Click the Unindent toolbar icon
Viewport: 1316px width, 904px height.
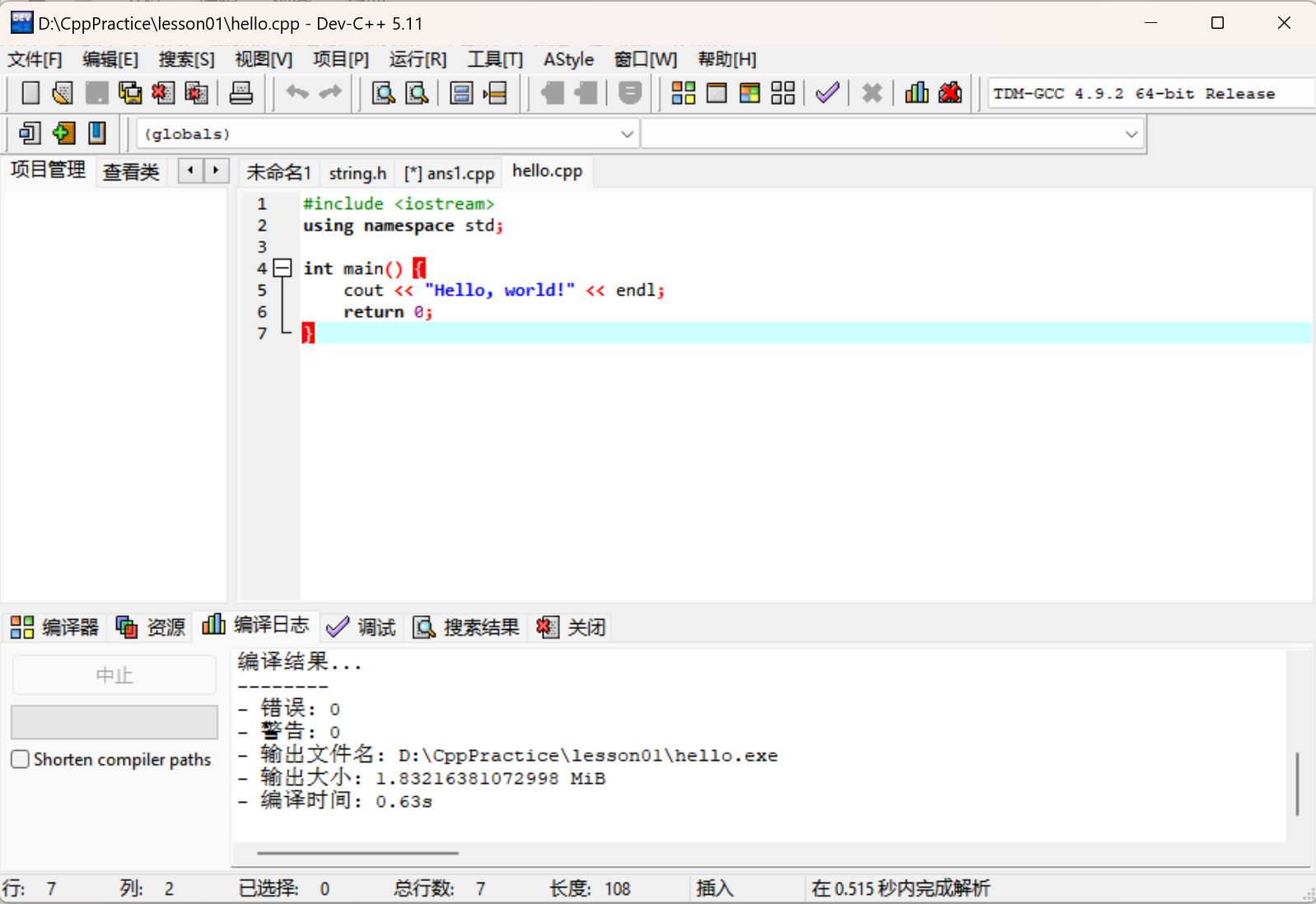click(x=586, y=93)
